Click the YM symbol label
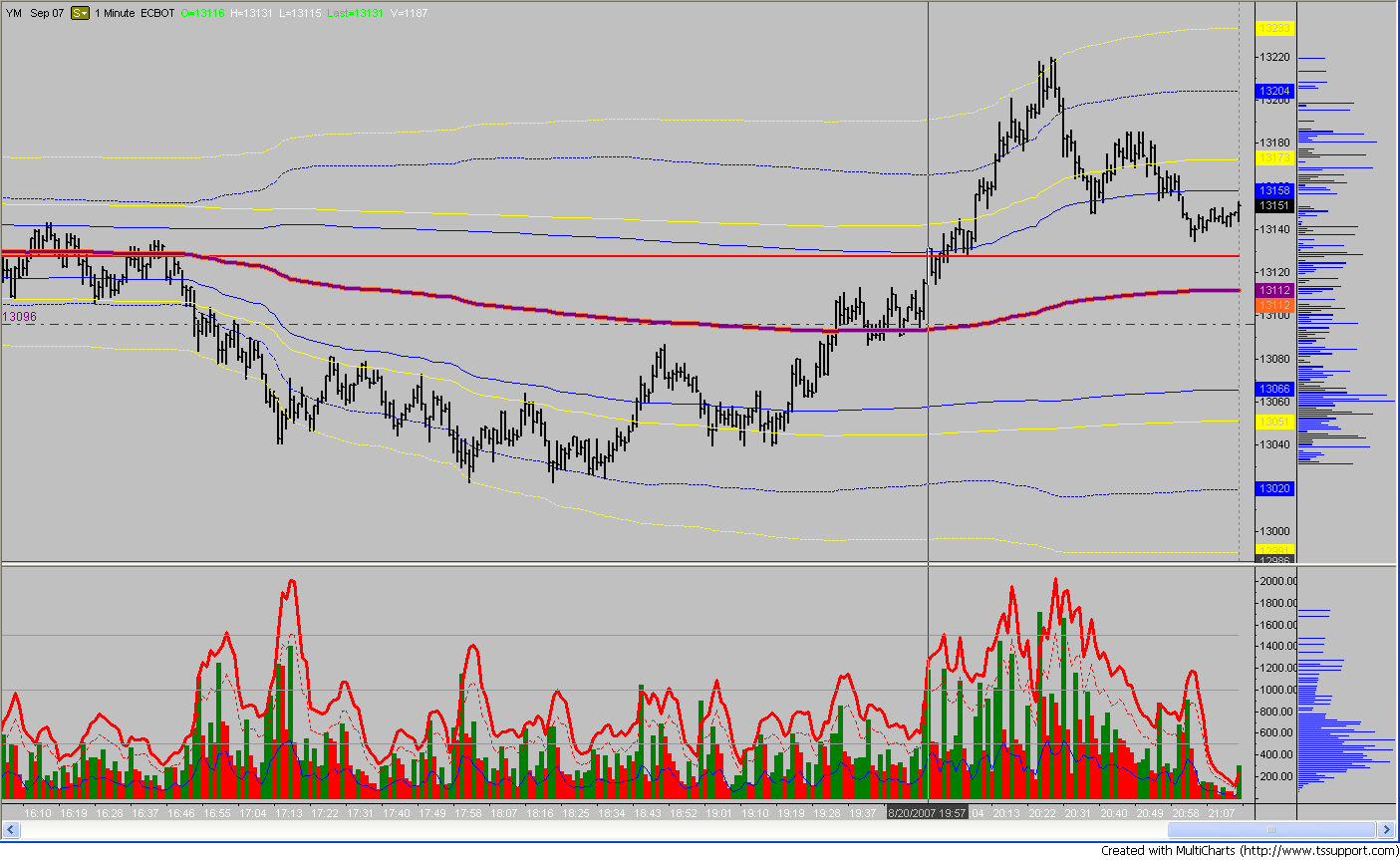The height and width of the screenshot is (860, 1400). pyautogui.click(x=14, y=13)
